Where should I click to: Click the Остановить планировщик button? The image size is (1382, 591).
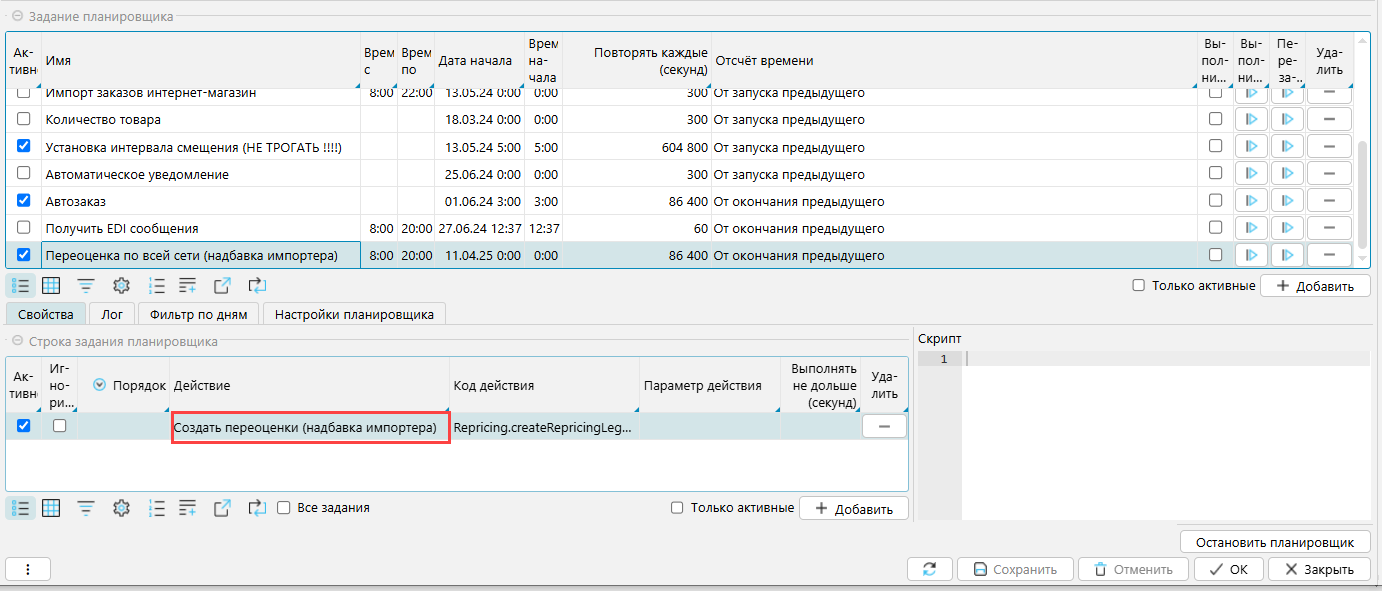(1274, 542)
